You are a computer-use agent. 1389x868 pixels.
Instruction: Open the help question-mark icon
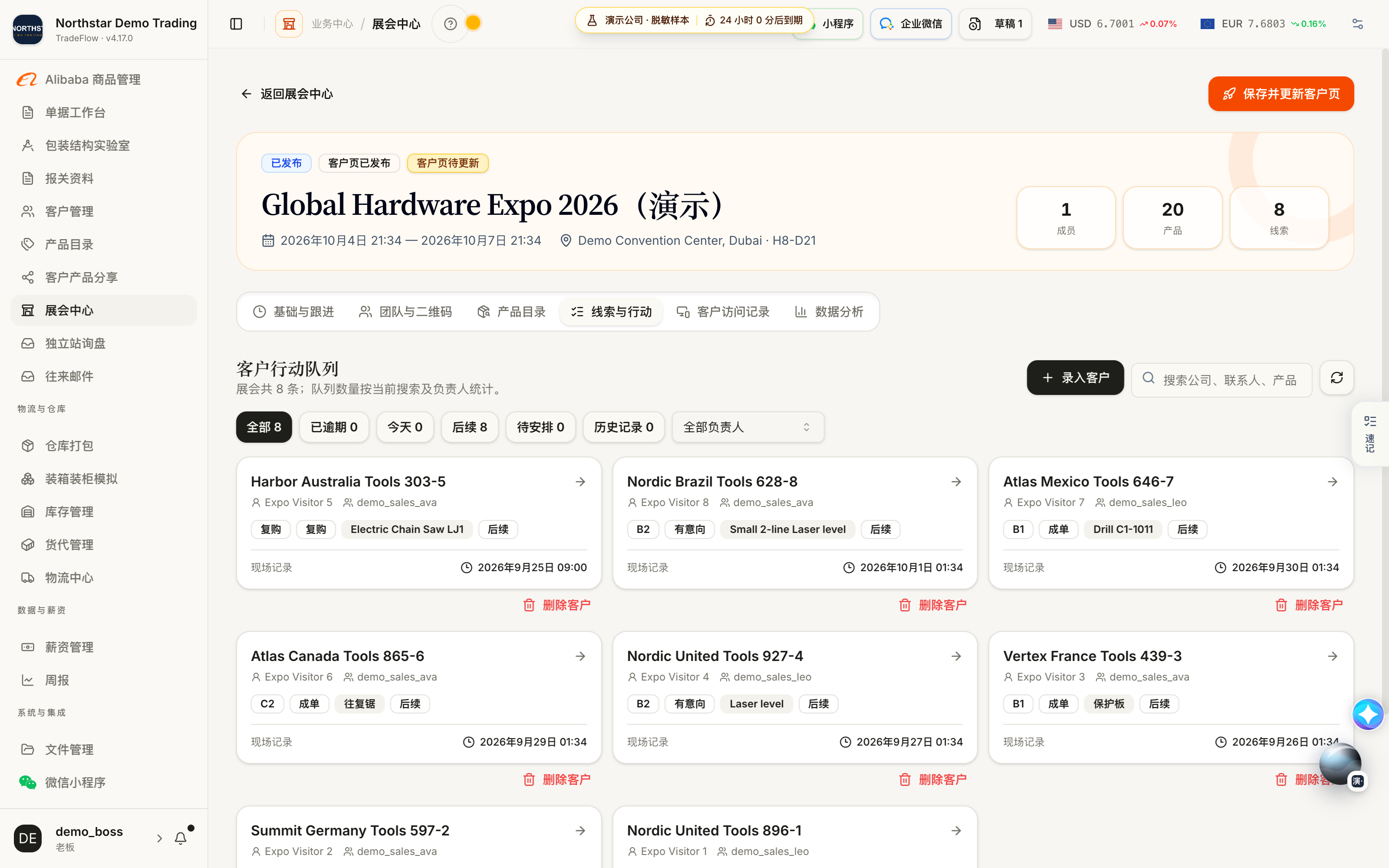click(451, 23)
